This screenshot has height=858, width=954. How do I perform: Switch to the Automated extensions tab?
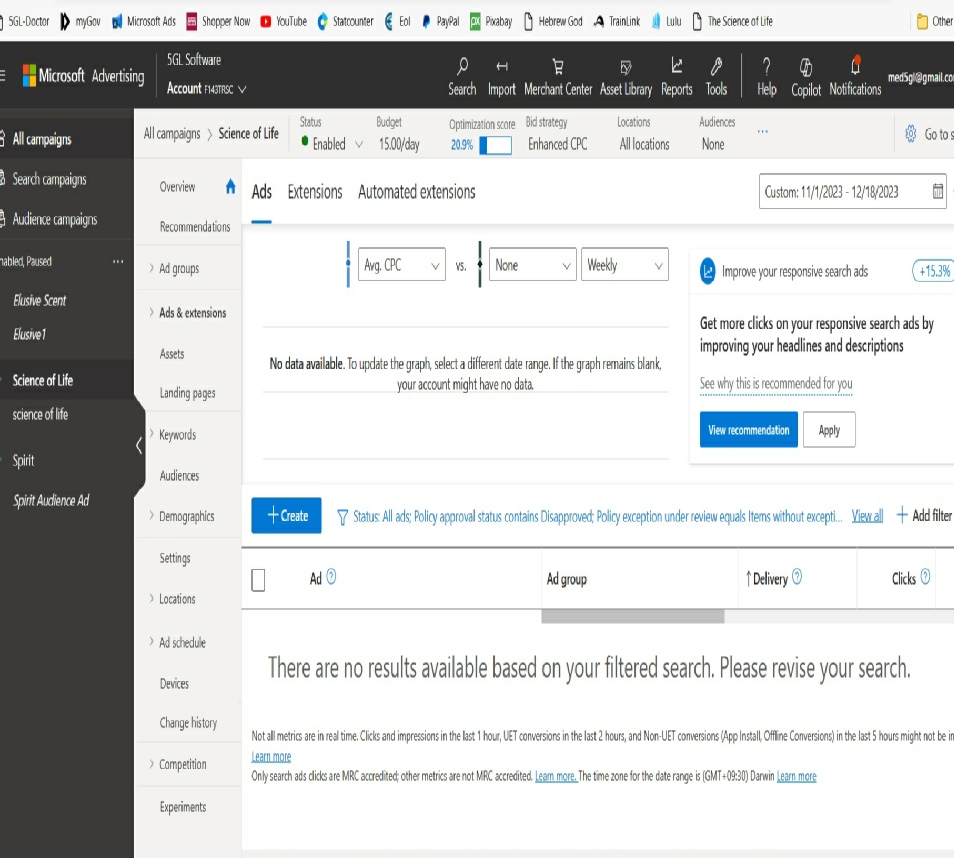[x=417, y=192]
